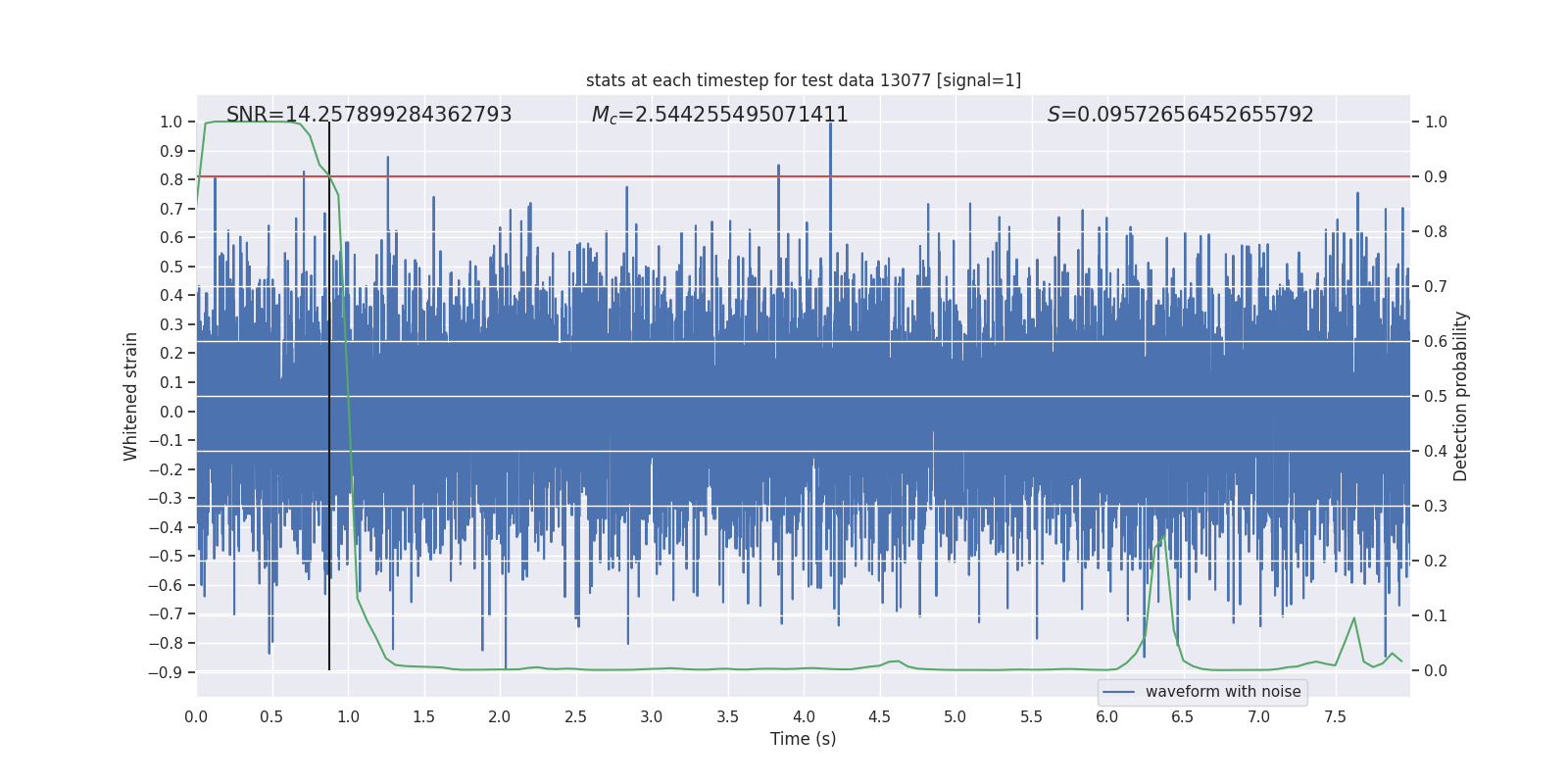Click the legend's blue line sample
The width and height of the screenshot is (1568, 784).
point(1118,692)
